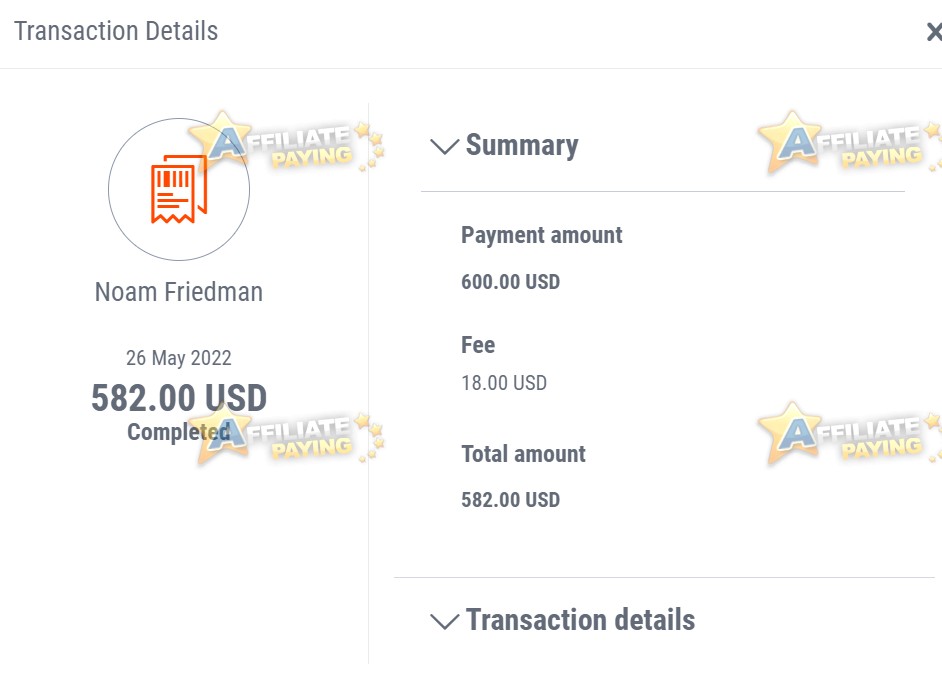Click the Summary heading
942x677 pixels.
(521, 145)
